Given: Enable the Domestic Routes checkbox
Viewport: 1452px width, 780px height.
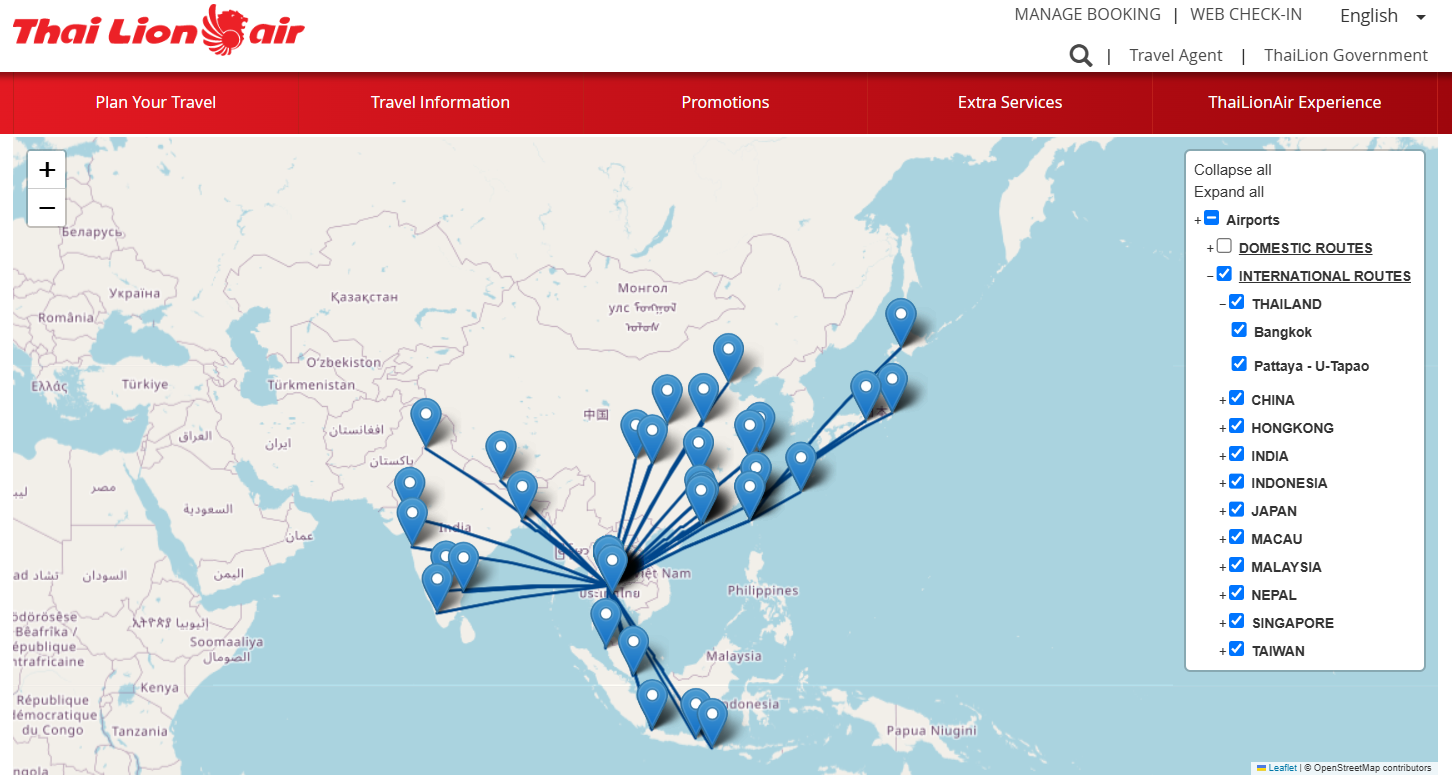Looking at the screenshot, I should click(1224, 246).
